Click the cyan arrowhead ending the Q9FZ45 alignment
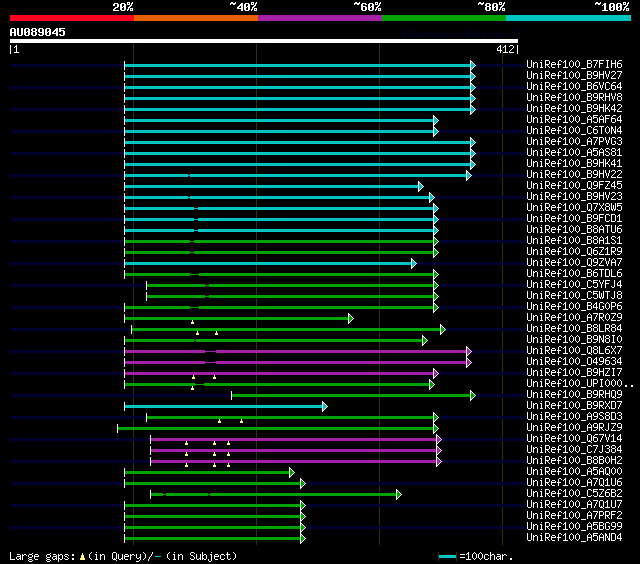The width and height of the screenshot is (640, 564). point(421,187)
